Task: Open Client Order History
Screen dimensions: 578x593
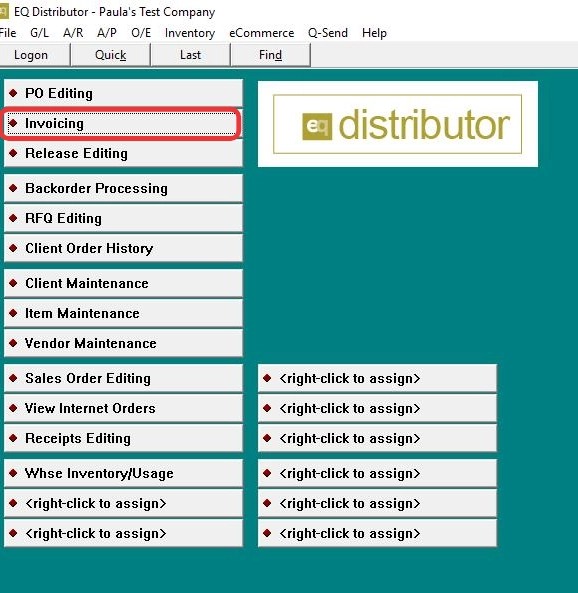Action: click(123, 248)
